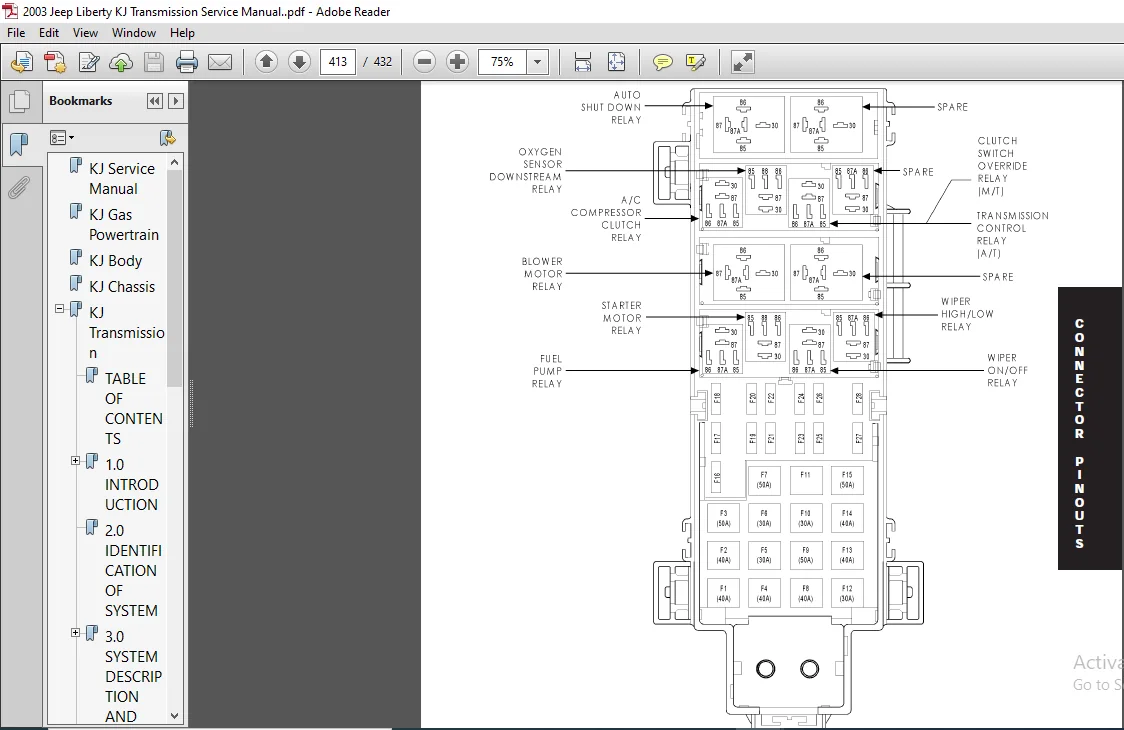
Task: Click the TRANSMISSION CONTROL RELAY label
Action: 1012,234
